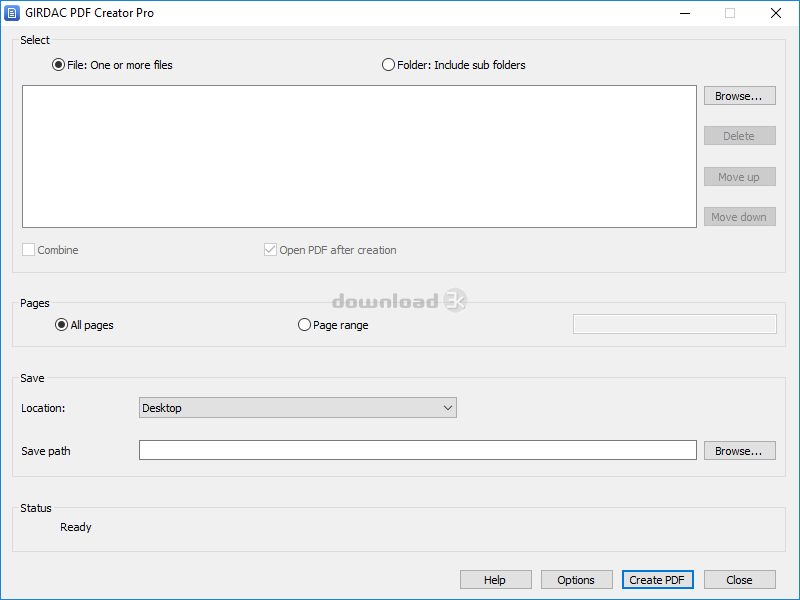Click the Move down button

740,217
